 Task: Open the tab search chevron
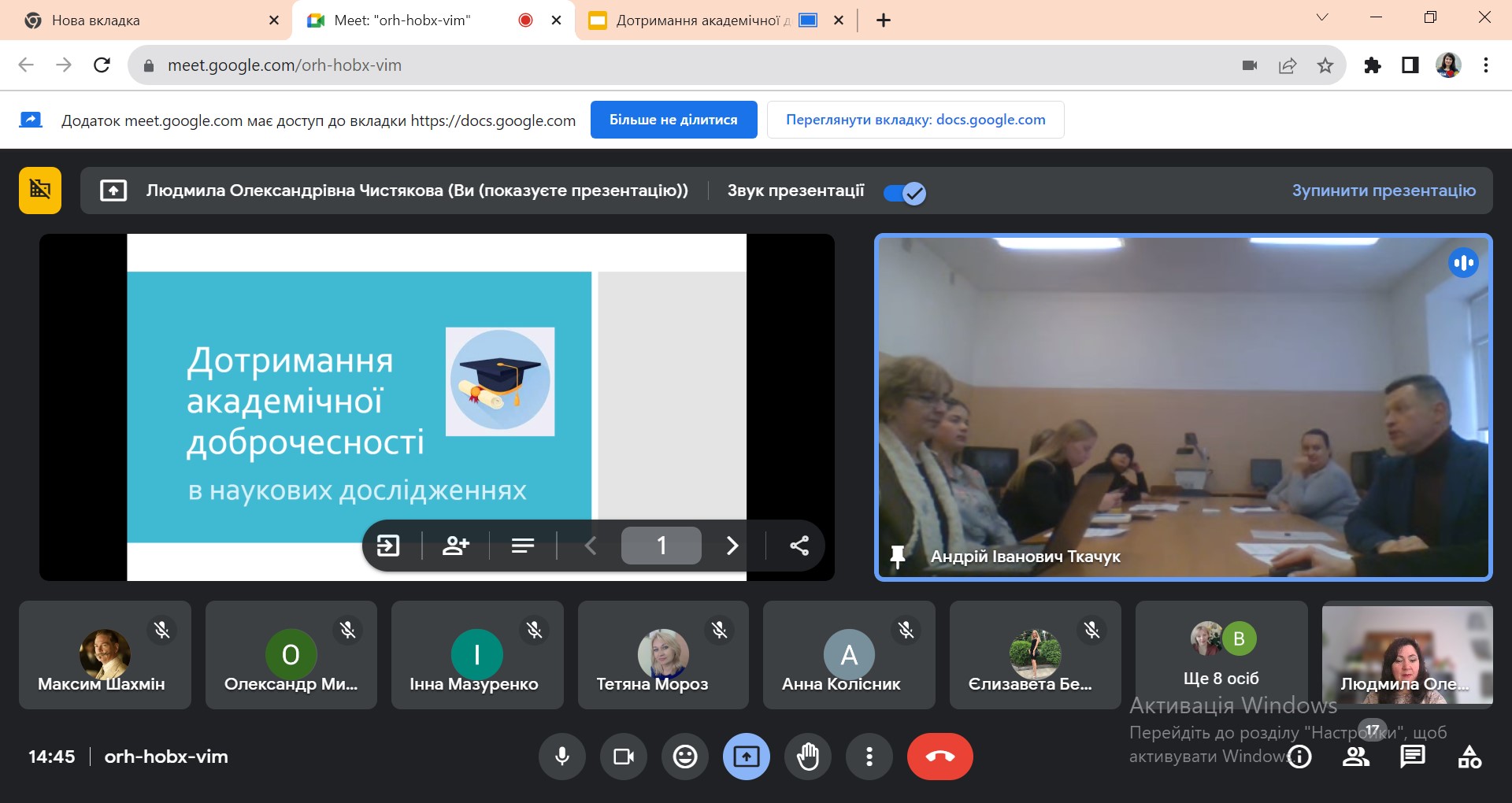coord(1322,18)
